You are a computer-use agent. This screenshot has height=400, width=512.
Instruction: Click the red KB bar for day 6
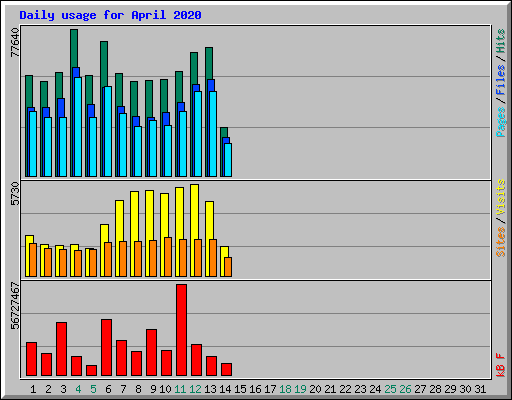(106, 348)
